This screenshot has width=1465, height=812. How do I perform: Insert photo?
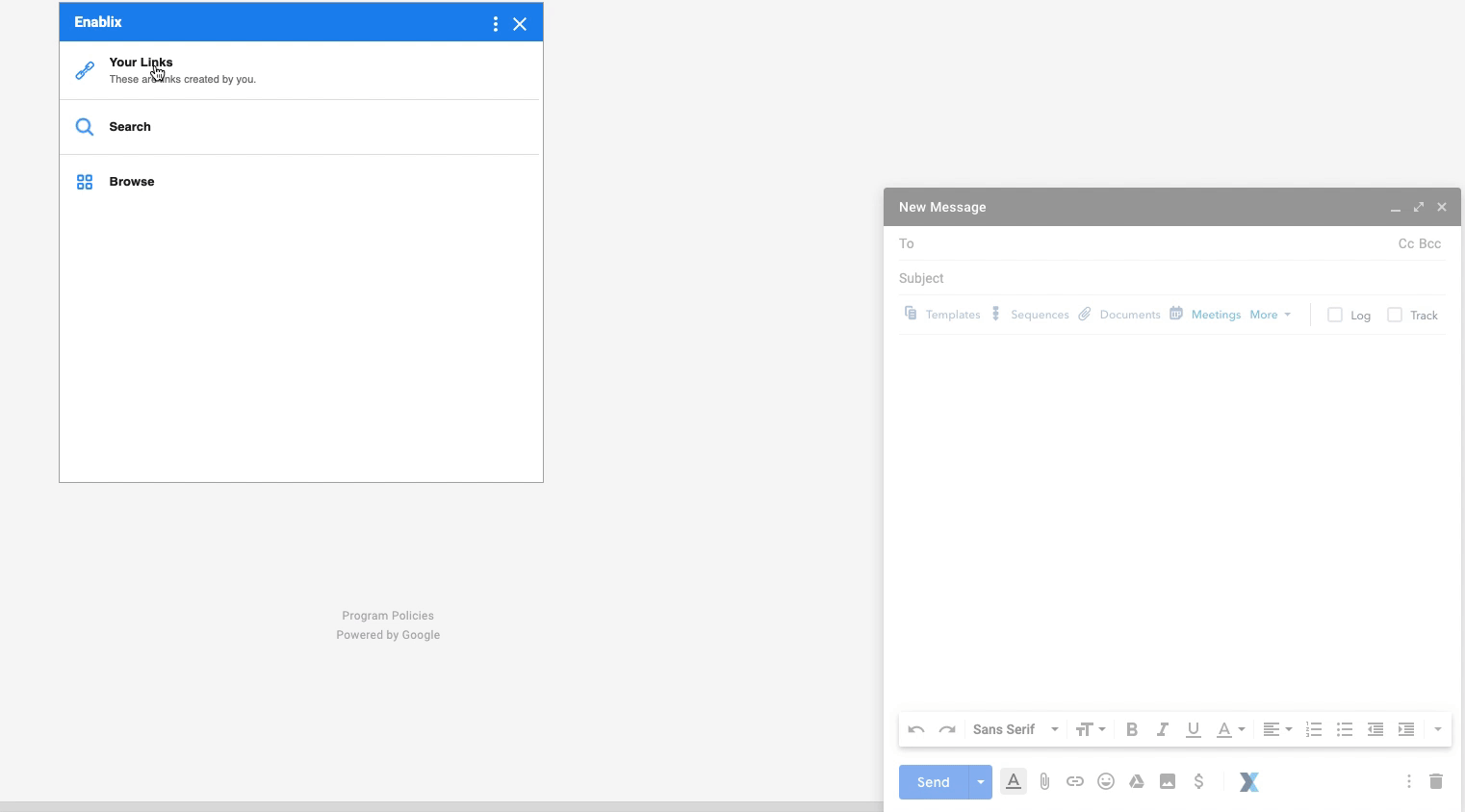pos(1168,782)
